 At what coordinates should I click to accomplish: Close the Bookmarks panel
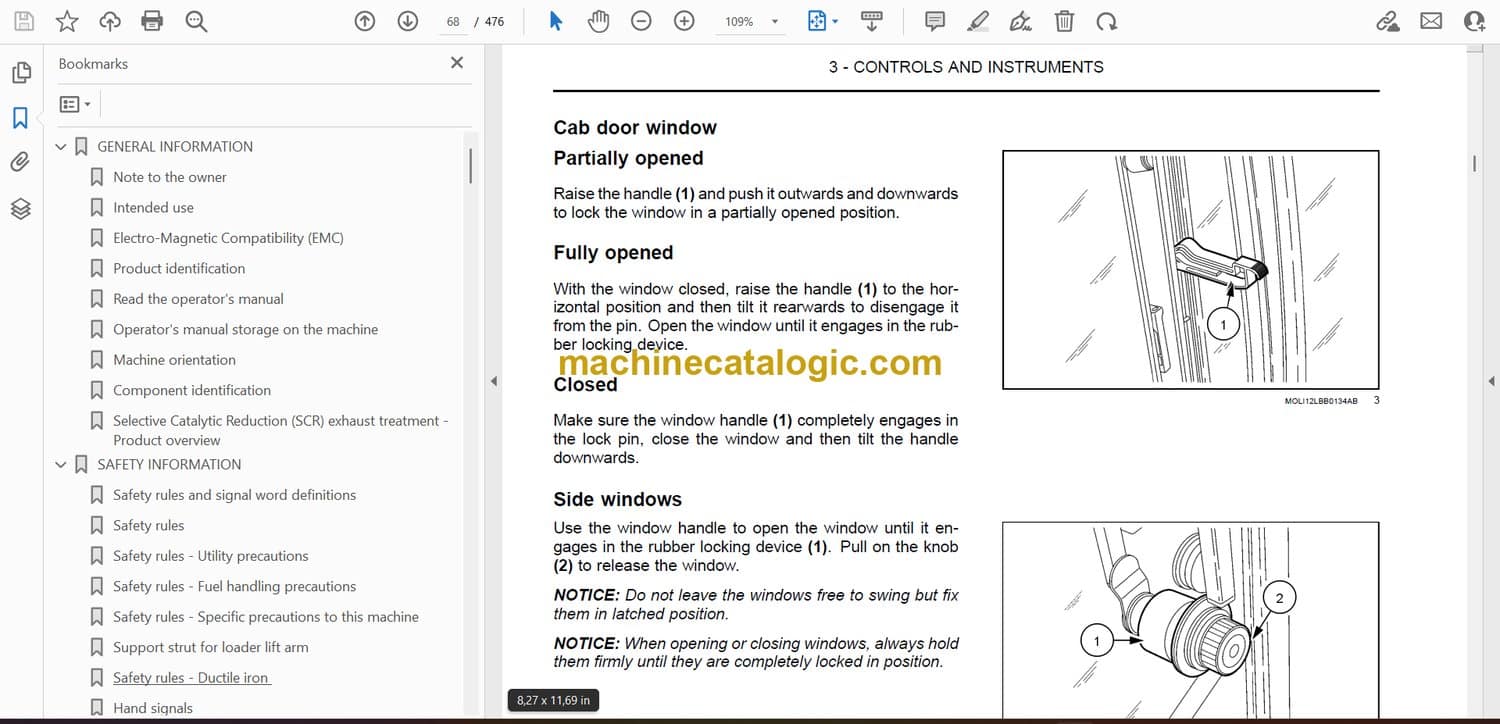pyautogui.click(x=457, y=63)
